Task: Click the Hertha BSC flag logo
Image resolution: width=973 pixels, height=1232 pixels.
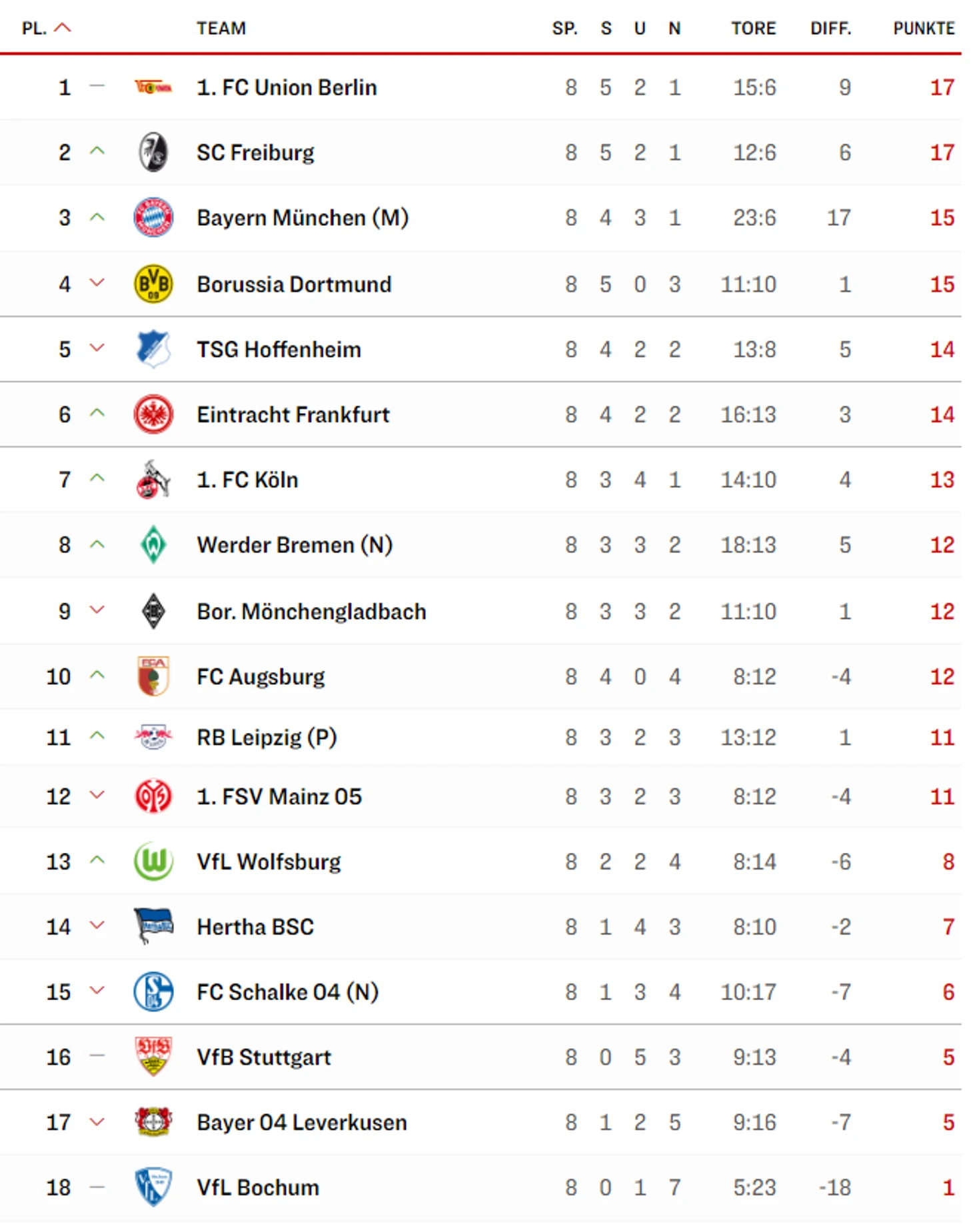Action: (153, 926)
